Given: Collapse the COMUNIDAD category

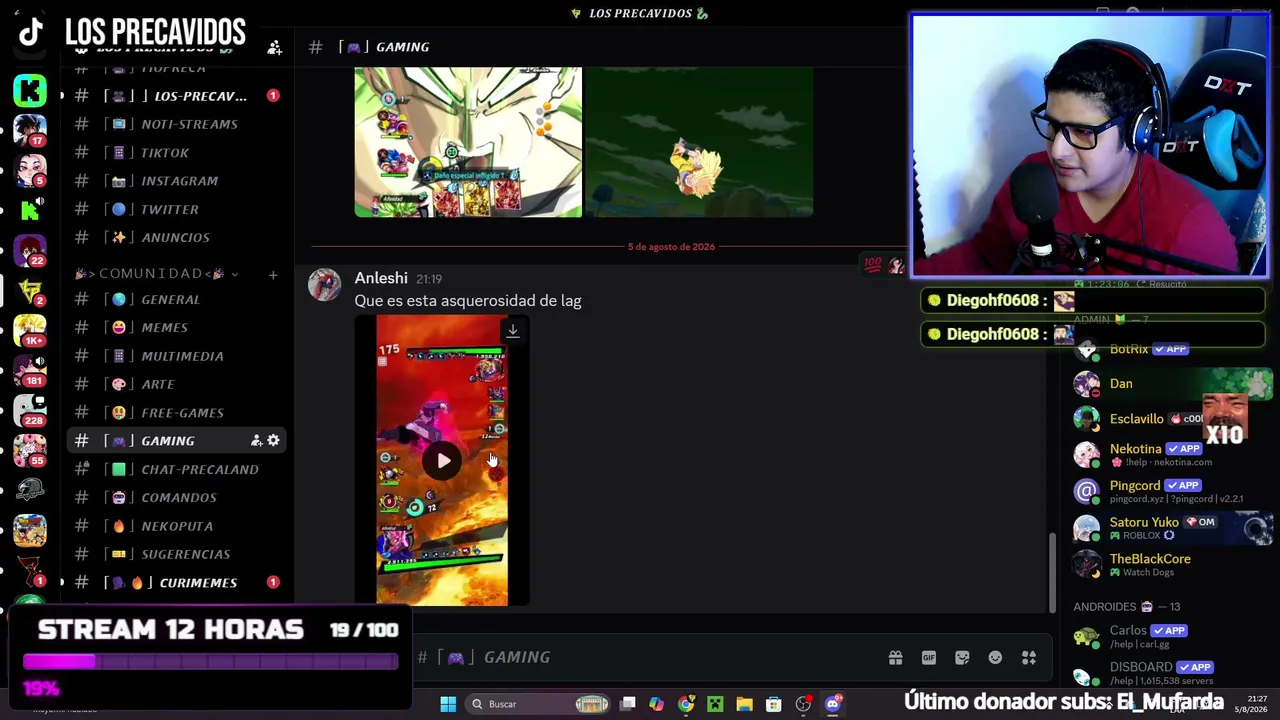Looking at the screenshot, I should (154, 274).
